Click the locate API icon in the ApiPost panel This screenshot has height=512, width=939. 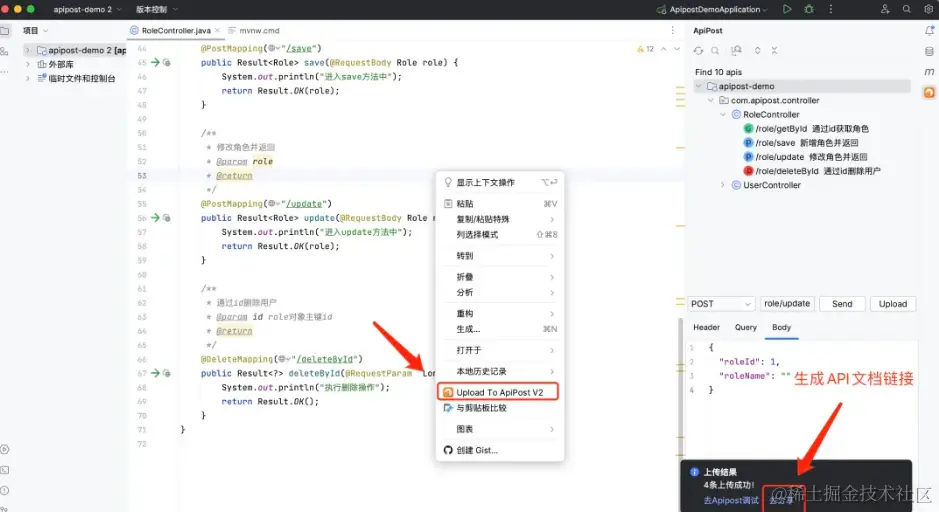click(x=736, y=51)
